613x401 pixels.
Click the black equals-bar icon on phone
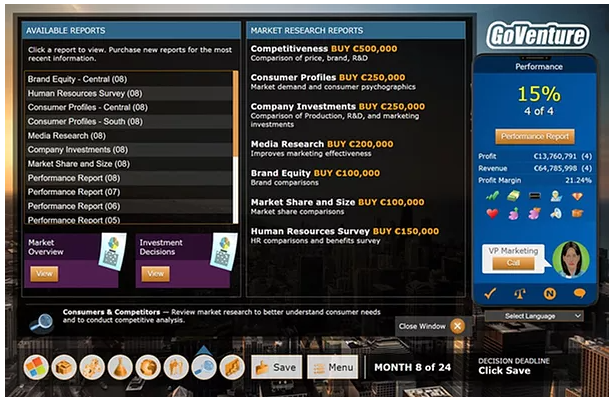(x=535, y=196)
